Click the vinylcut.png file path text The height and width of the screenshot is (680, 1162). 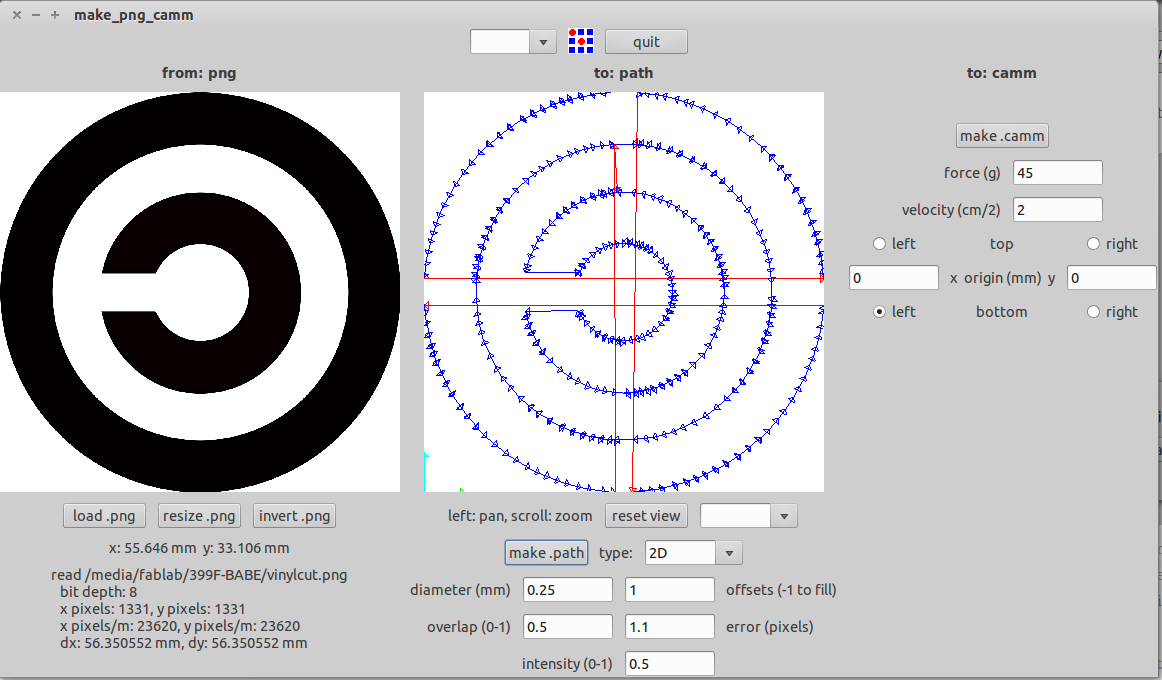199,575
